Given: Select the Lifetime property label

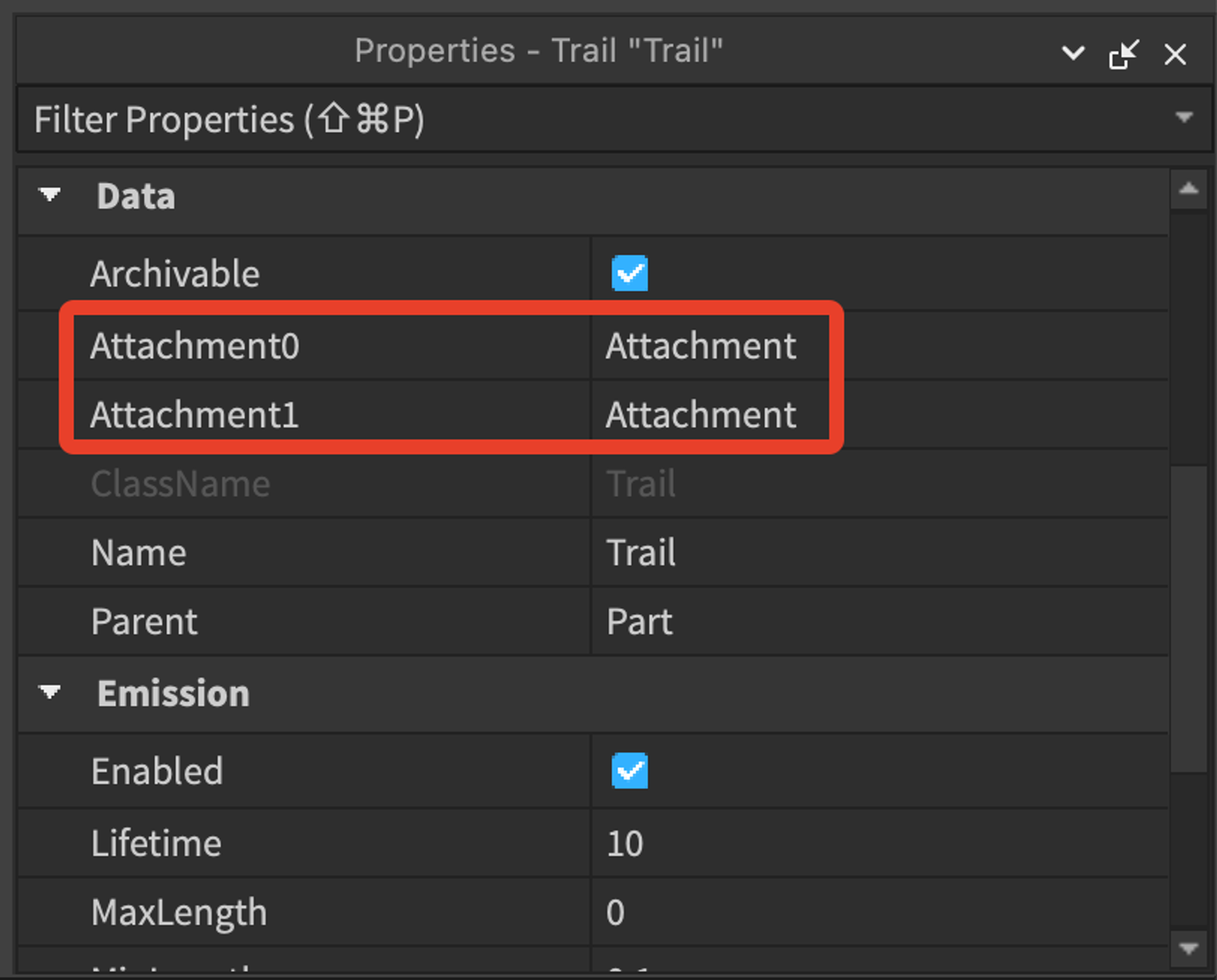Looking at the screenshot, I should (x=156, y=844).
